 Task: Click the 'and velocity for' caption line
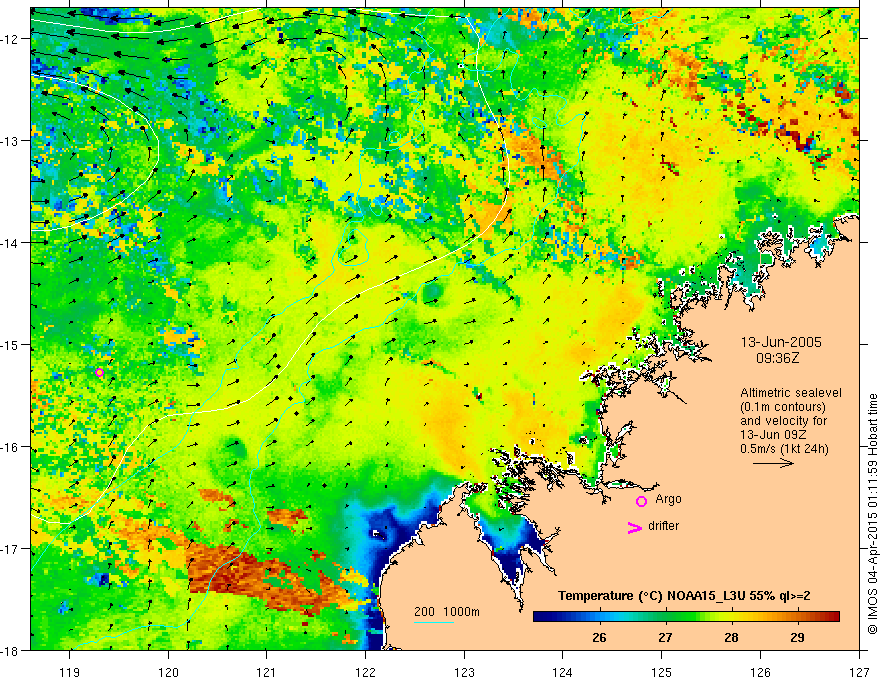(x=783, y=421)
